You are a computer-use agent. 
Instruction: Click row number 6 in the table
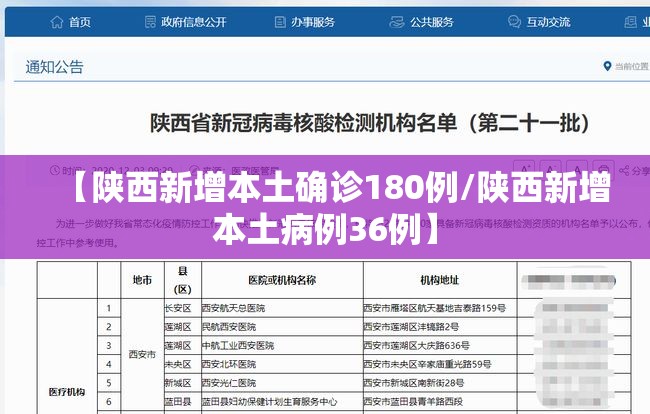[109, 402]
